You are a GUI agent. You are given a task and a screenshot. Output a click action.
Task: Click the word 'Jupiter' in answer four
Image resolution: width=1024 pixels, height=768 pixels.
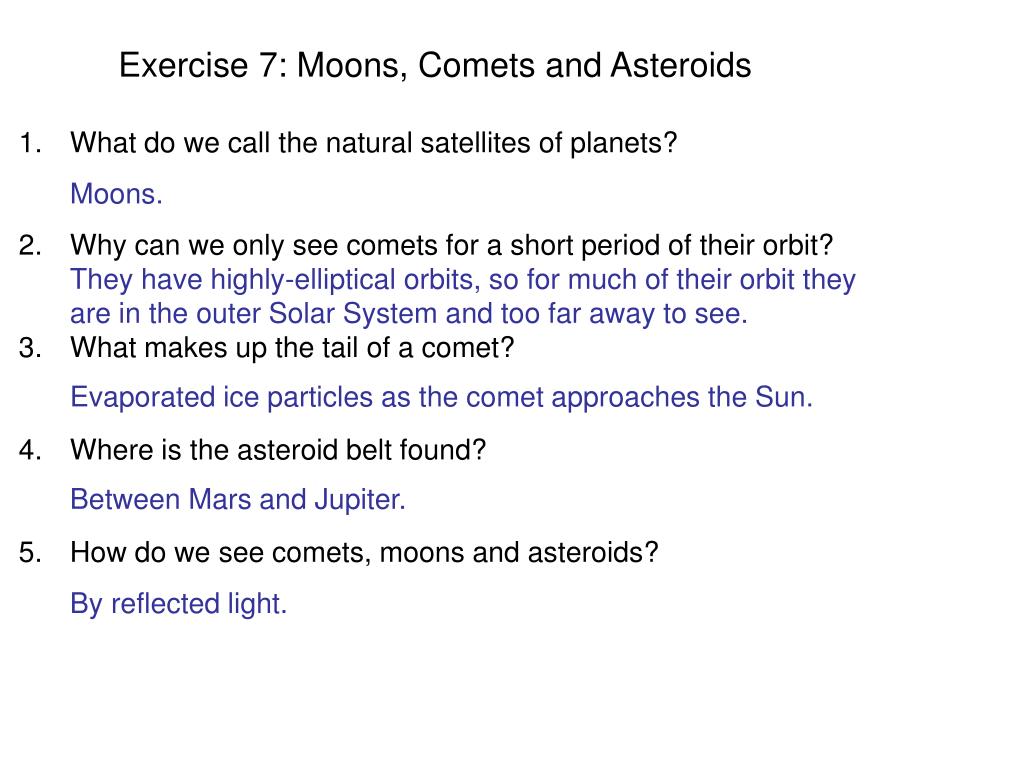[360, 500]
